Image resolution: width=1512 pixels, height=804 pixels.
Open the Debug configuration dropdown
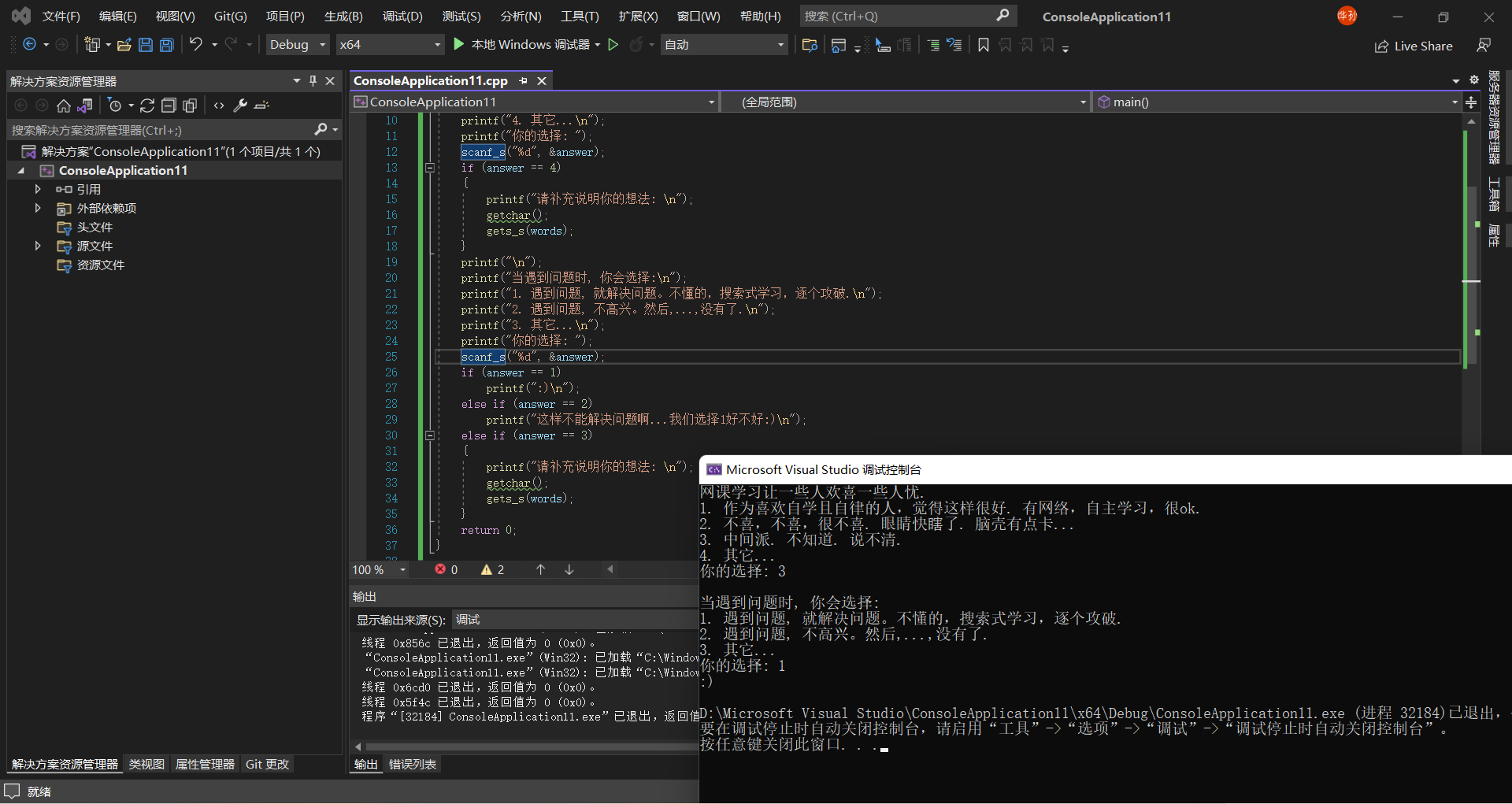tap(298, 45)
